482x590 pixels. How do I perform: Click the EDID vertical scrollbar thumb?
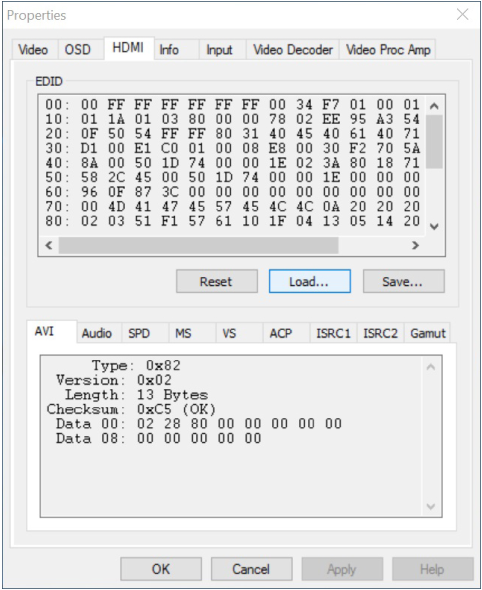click(x=434, y=141)
